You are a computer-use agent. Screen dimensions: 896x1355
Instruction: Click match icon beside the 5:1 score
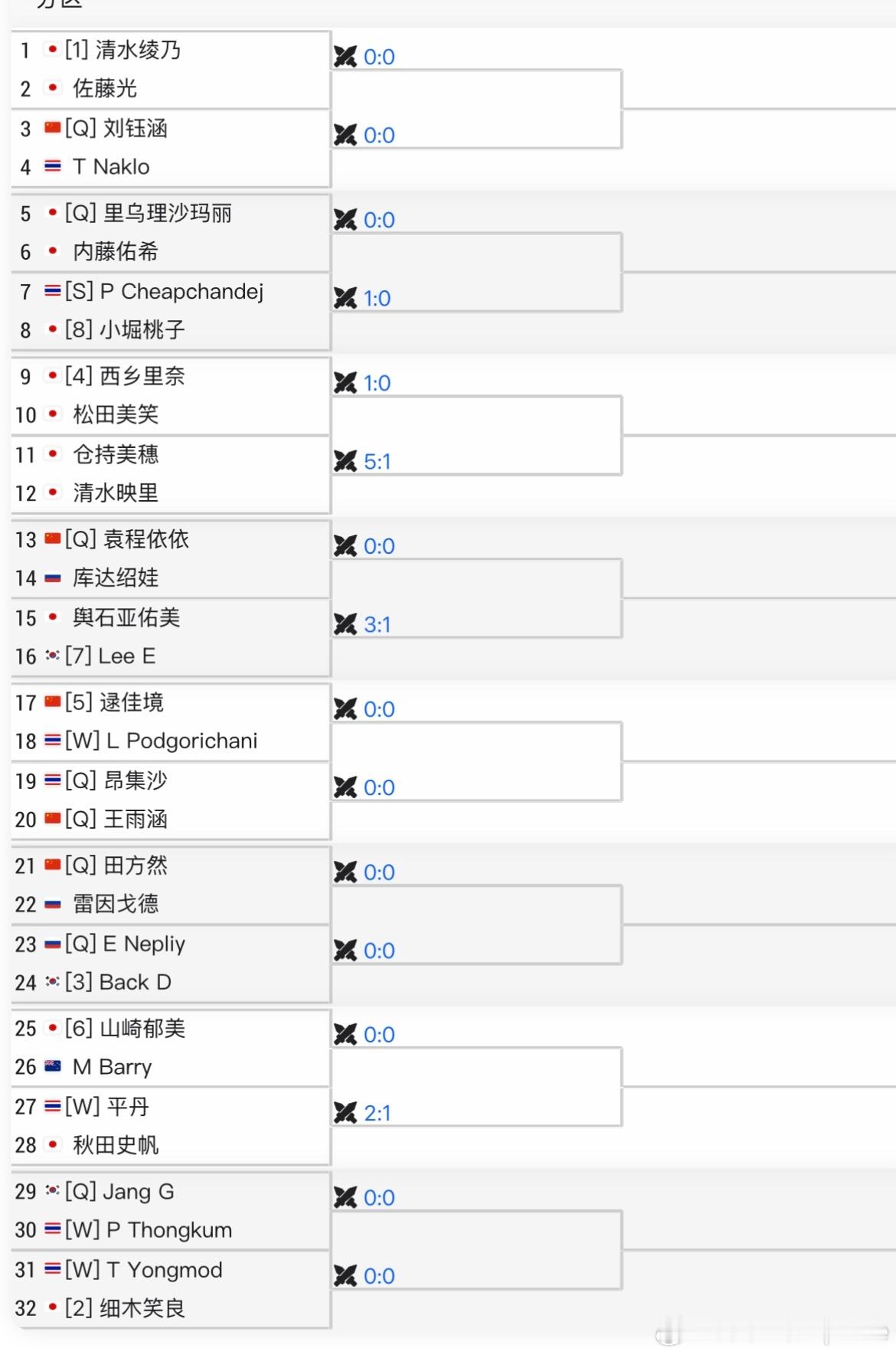(345, 461)
